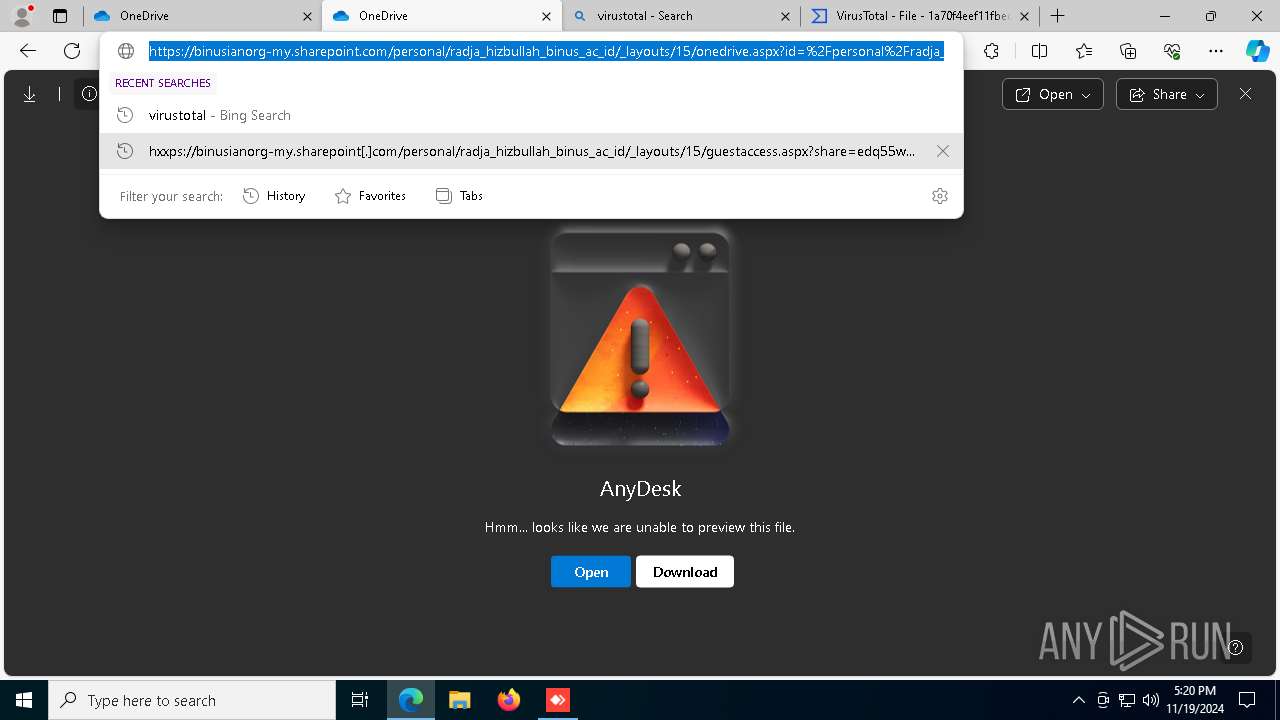Screen dimensions: 1280x720
Task: Close the OneDrive file preview
Action: click(x=1245, y=94)
